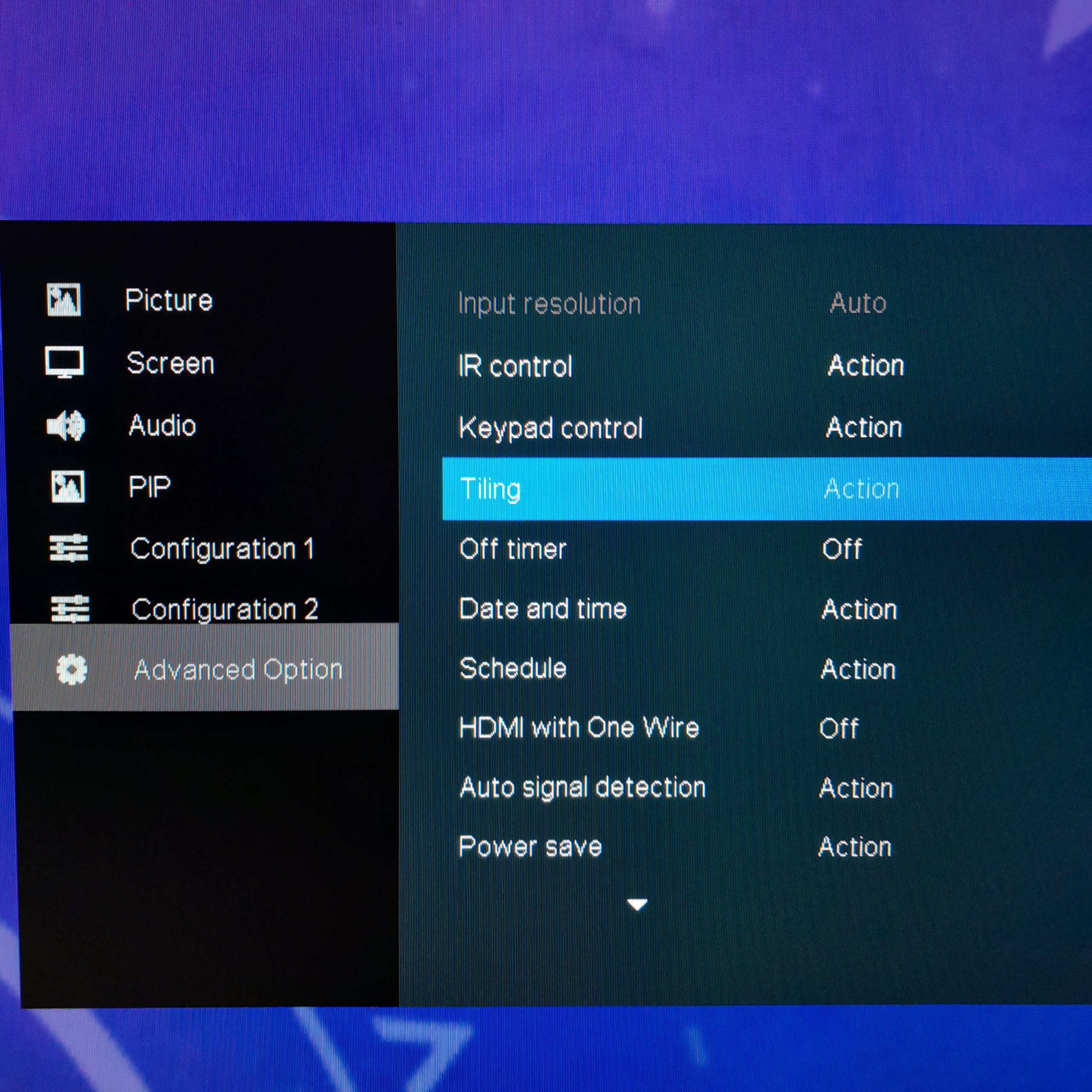Open Auto signal detection settings
Image resolution: width=1092 pixels, height=1092 pixels.
pos(582,787)
